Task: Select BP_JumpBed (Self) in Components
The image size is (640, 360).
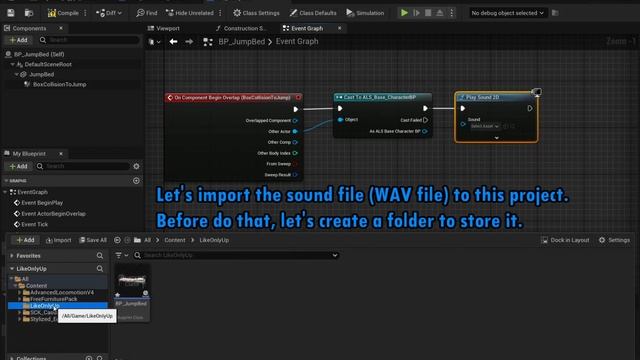Action: point(39,54)
